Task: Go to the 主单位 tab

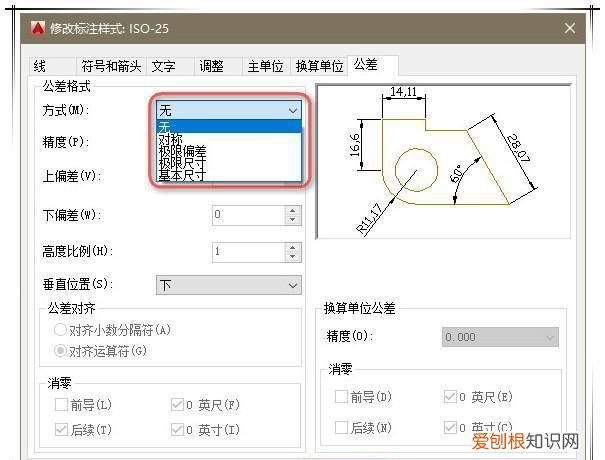Action: (265, 66)
